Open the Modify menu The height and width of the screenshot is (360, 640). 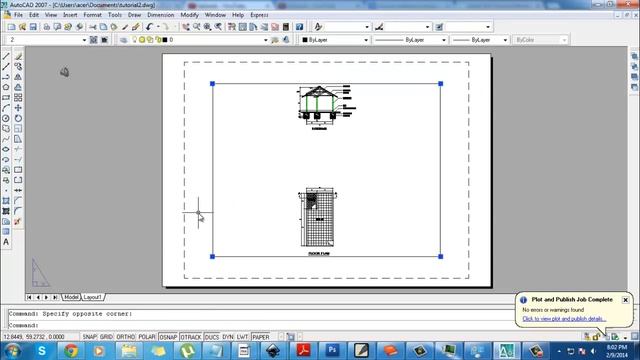pos(189,15)
